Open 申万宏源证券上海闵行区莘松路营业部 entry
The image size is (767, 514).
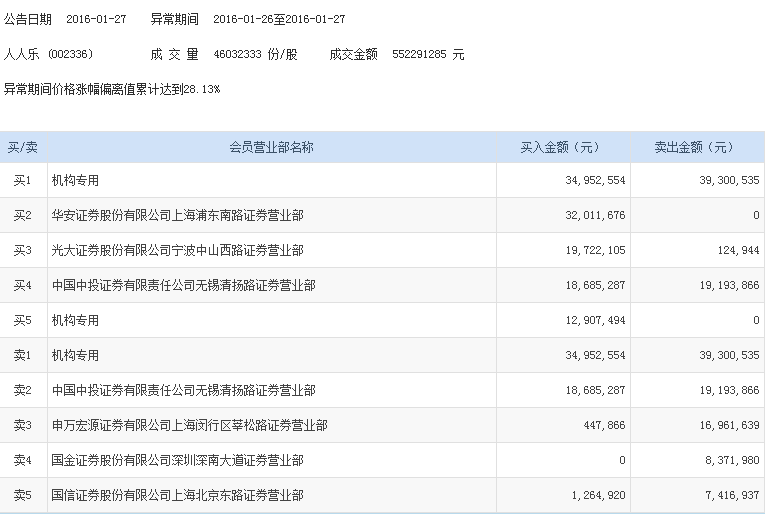pos(189,425)
